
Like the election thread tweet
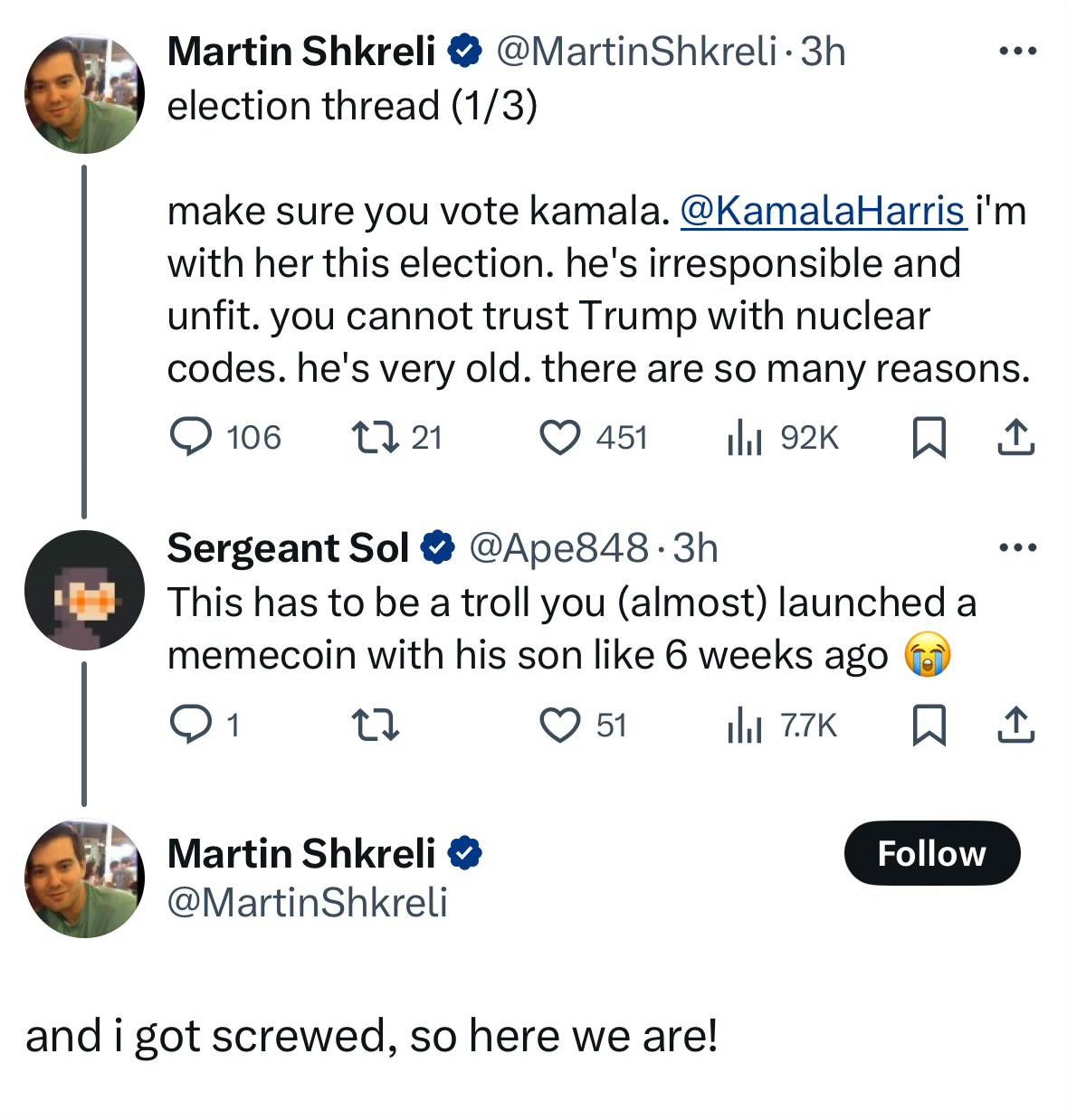560,438
